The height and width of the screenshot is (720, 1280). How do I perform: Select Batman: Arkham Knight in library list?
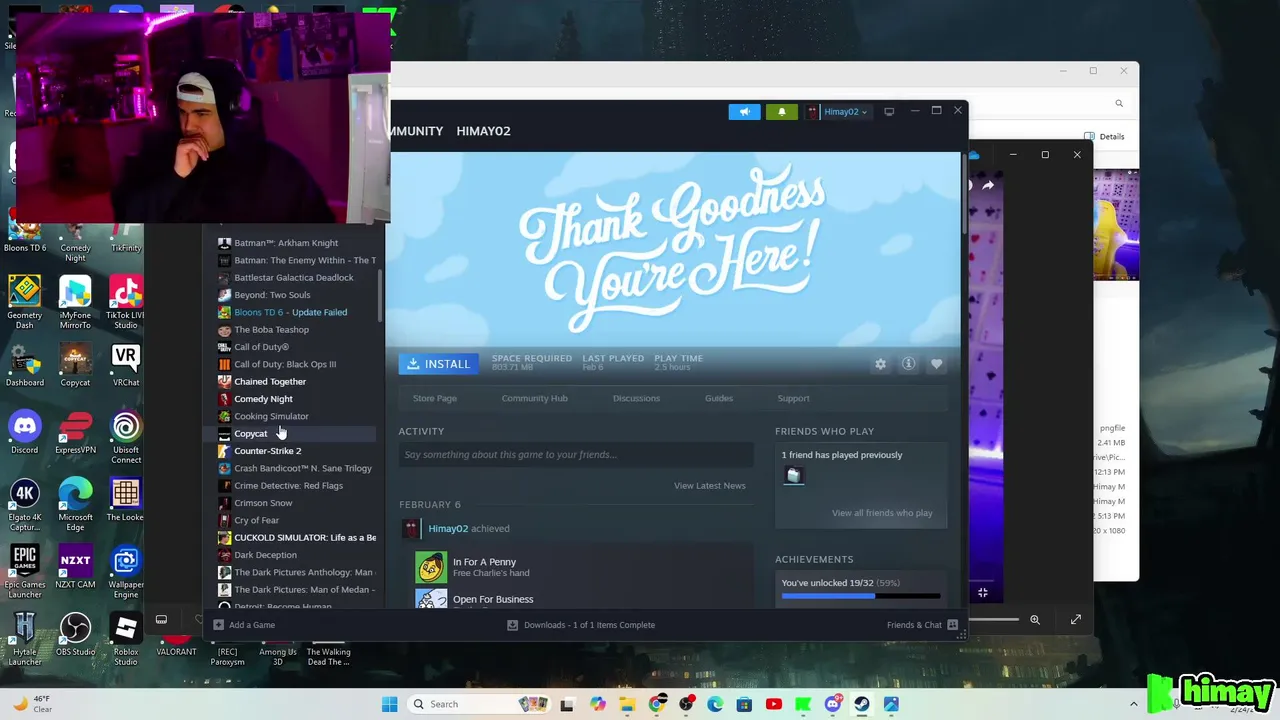286,243
